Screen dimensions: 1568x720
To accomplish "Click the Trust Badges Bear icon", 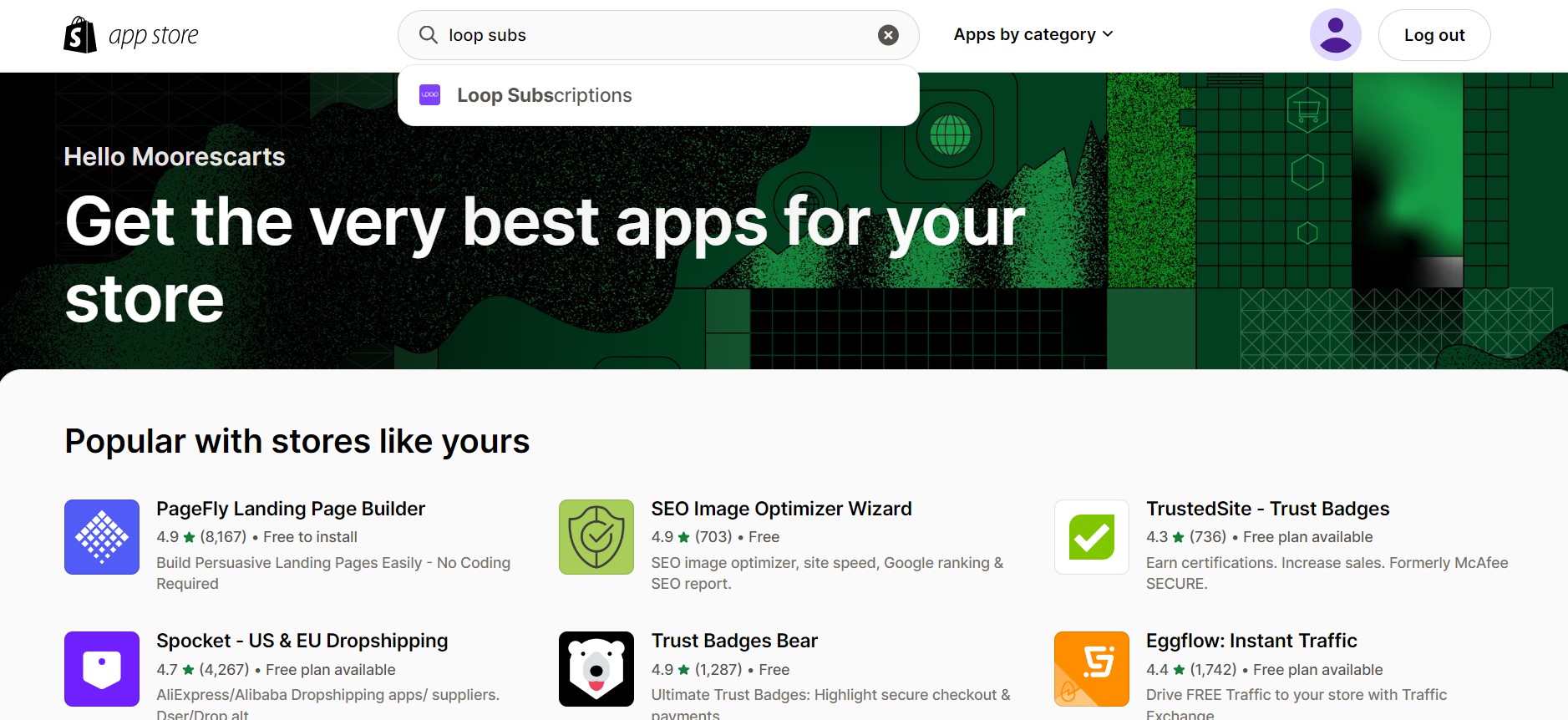I will [596, 669].
